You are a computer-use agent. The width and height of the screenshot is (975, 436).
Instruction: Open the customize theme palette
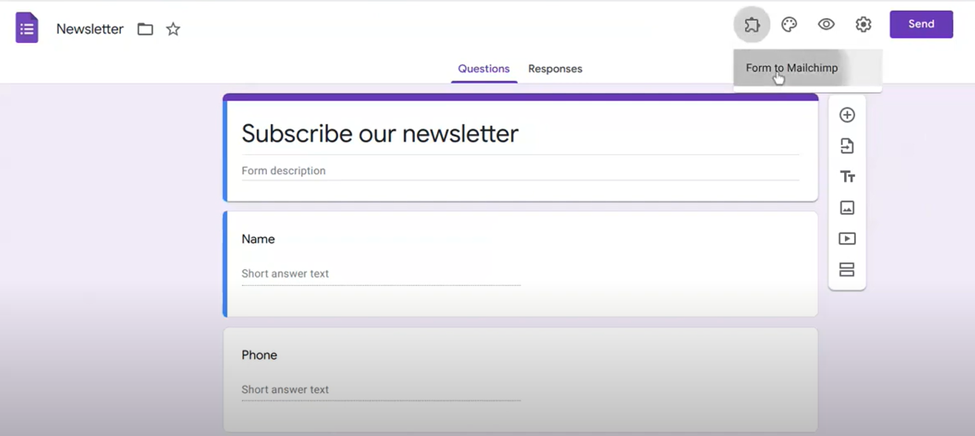pos(789,25)
